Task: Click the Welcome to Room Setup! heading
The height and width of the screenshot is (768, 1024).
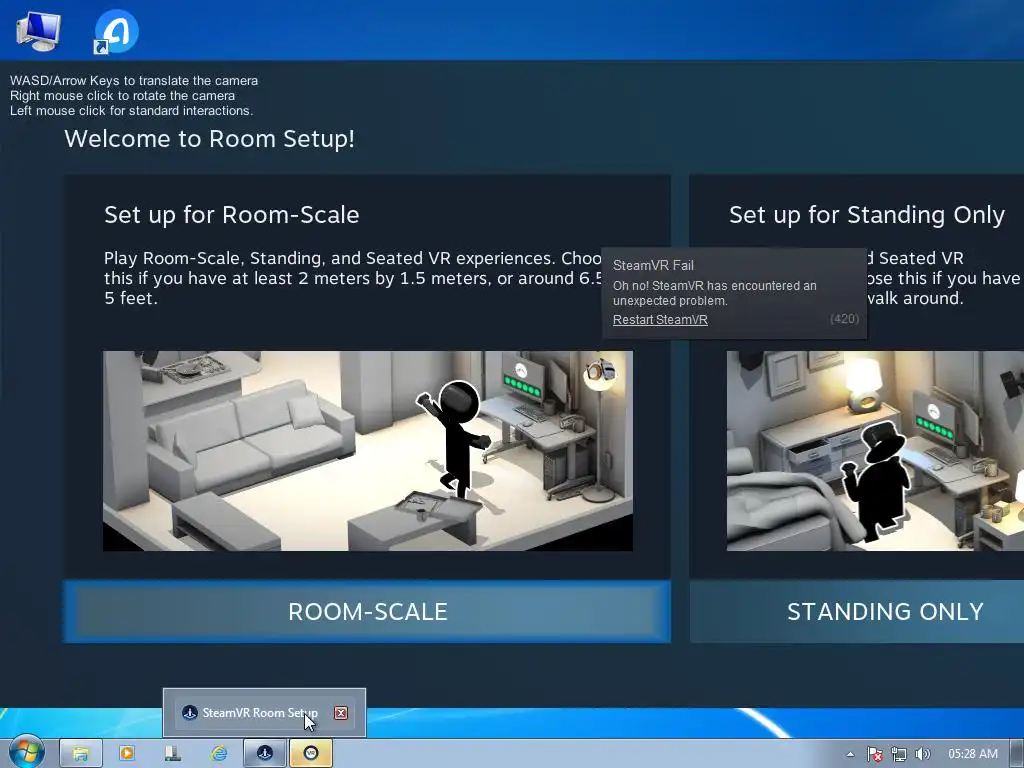Action: [209, 138]
